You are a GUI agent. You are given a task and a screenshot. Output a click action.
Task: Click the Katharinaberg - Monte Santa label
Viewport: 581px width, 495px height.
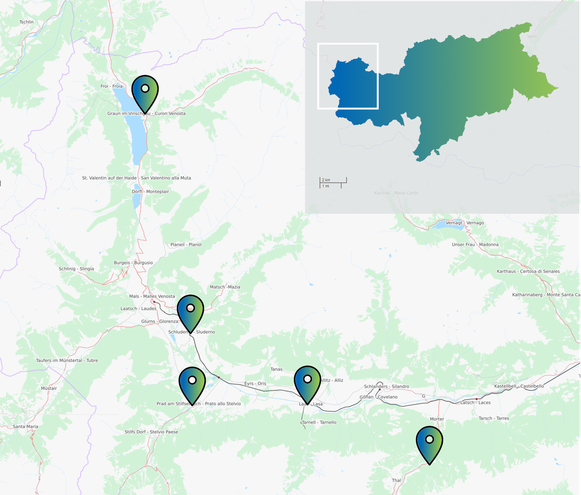(x=547, y=295)
